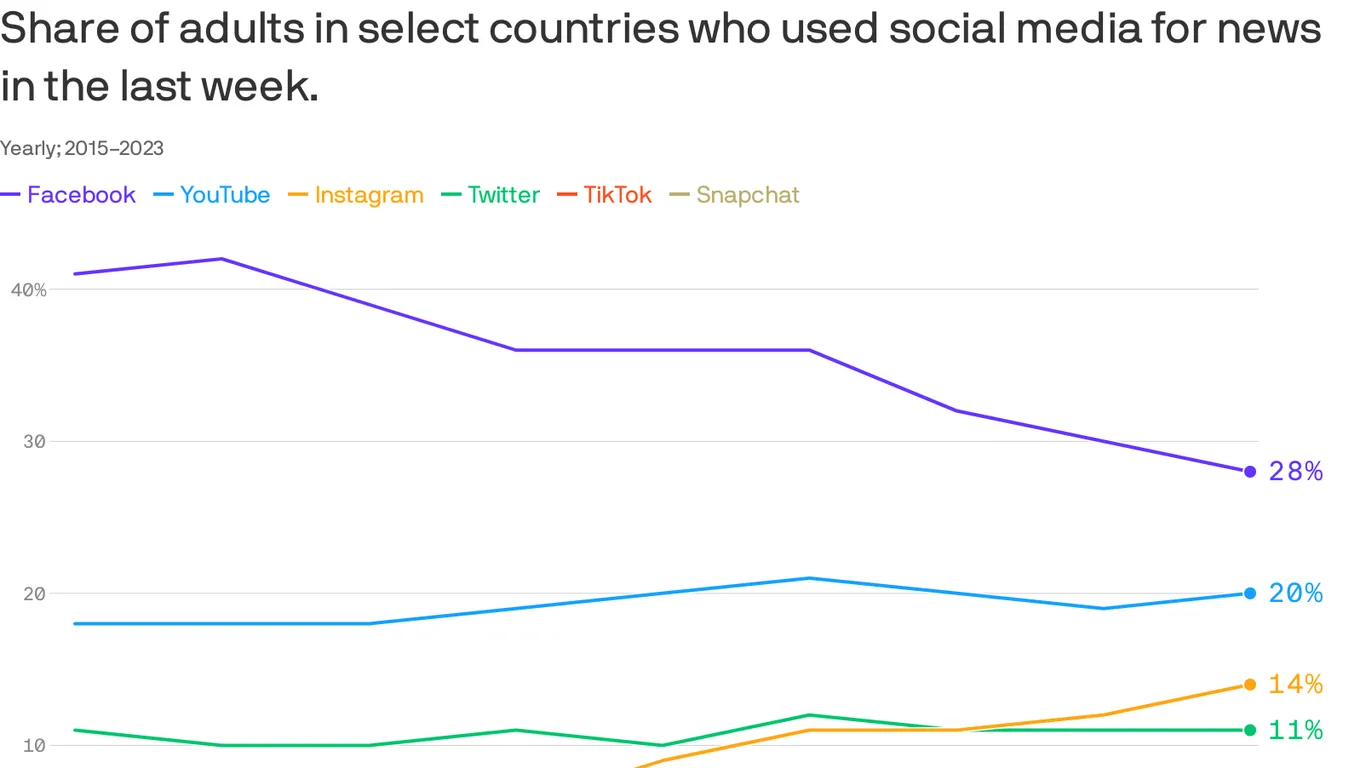Click the Snapchat legend label
The width and height of the screenshot is (1366, 768).
(748, 195)
